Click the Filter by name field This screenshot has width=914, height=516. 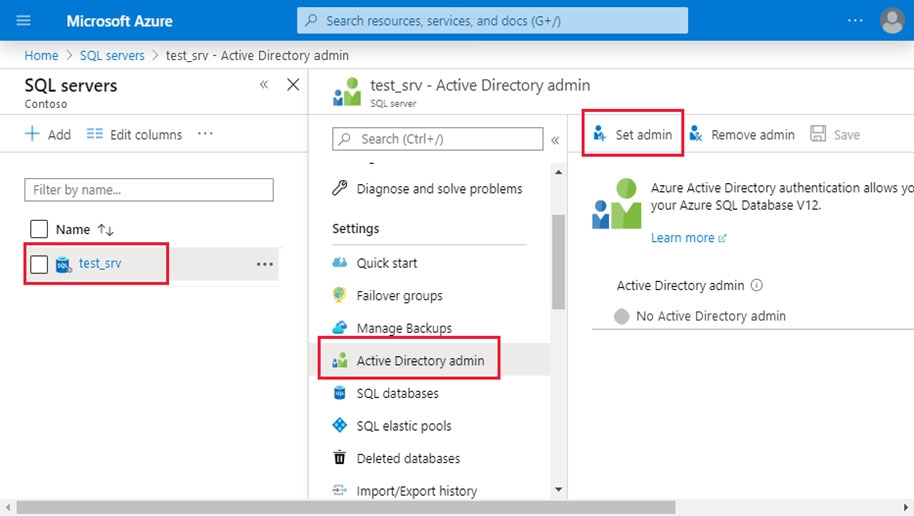149,190
